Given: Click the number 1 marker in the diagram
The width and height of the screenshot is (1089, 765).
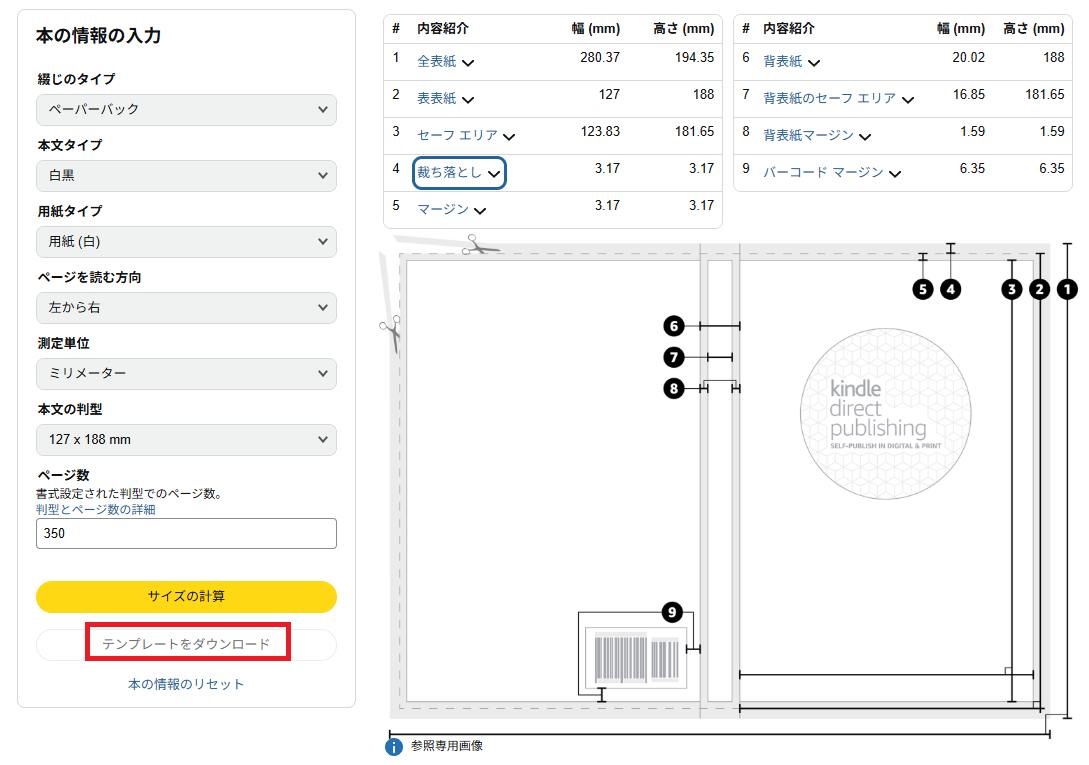Looking at the screenshot, I should coord(1067,289).
